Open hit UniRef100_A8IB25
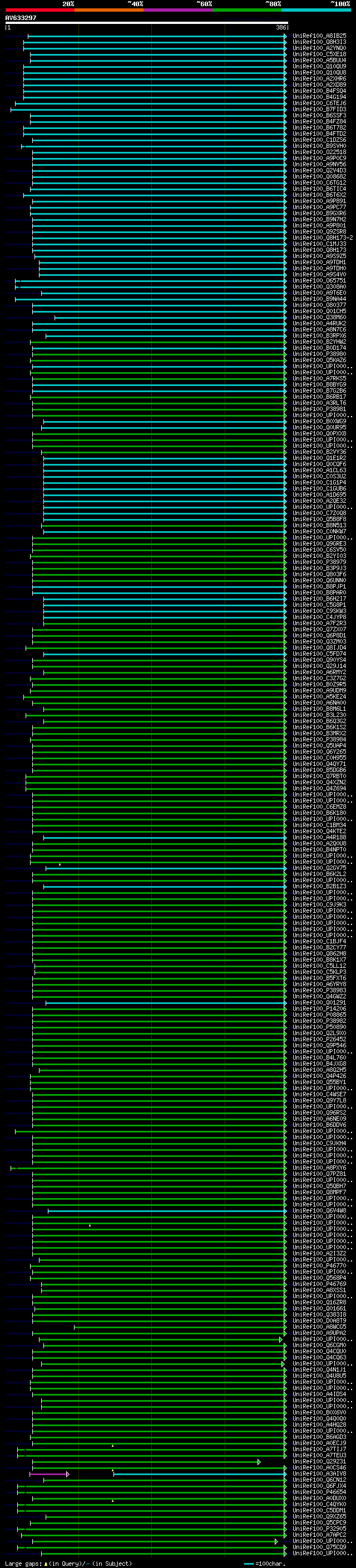This screenshot has width=356, height=1568. tap(319, 36)
